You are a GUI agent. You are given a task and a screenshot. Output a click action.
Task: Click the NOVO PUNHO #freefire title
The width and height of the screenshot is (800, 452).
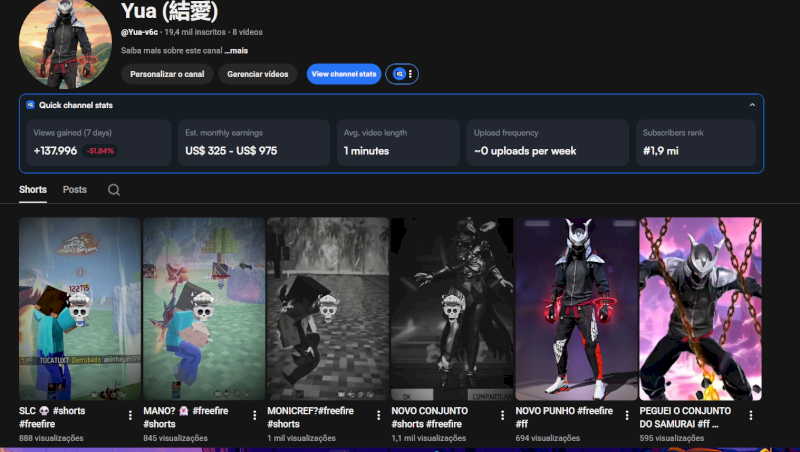(x=564, y=417)
